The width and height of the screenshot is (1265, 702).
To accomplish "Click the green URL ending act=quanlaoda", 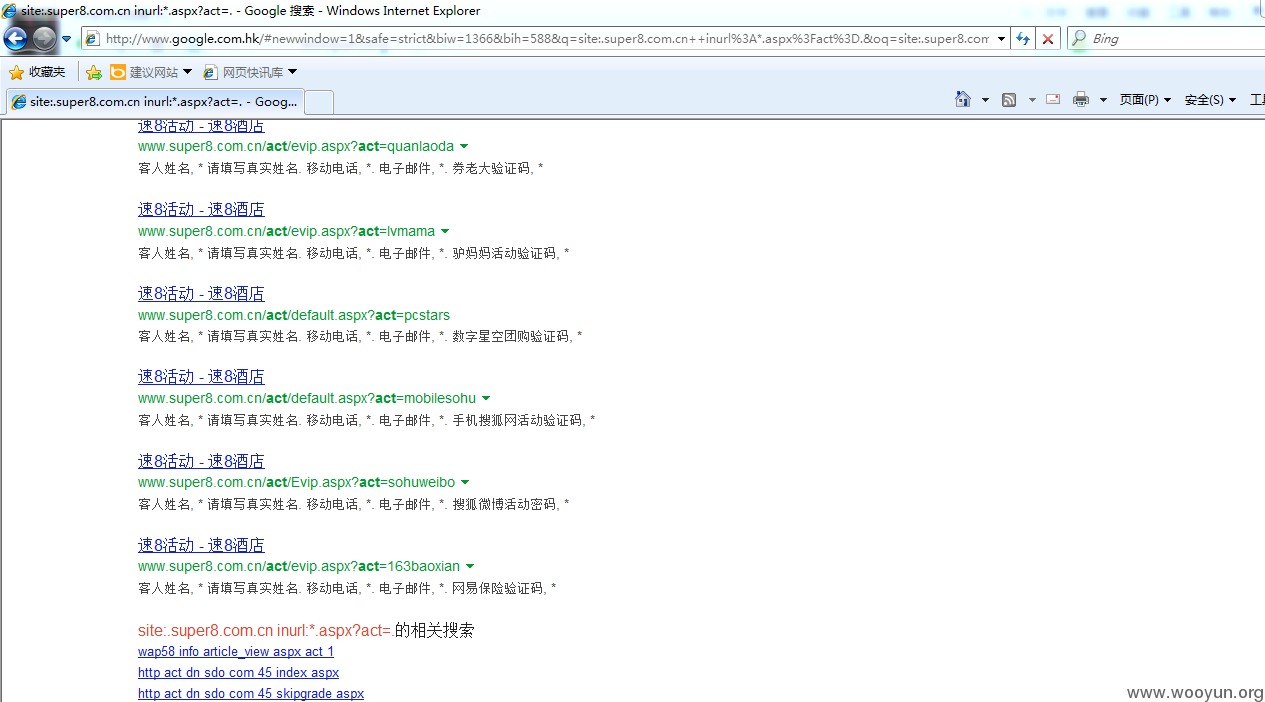I will (296, 146).
